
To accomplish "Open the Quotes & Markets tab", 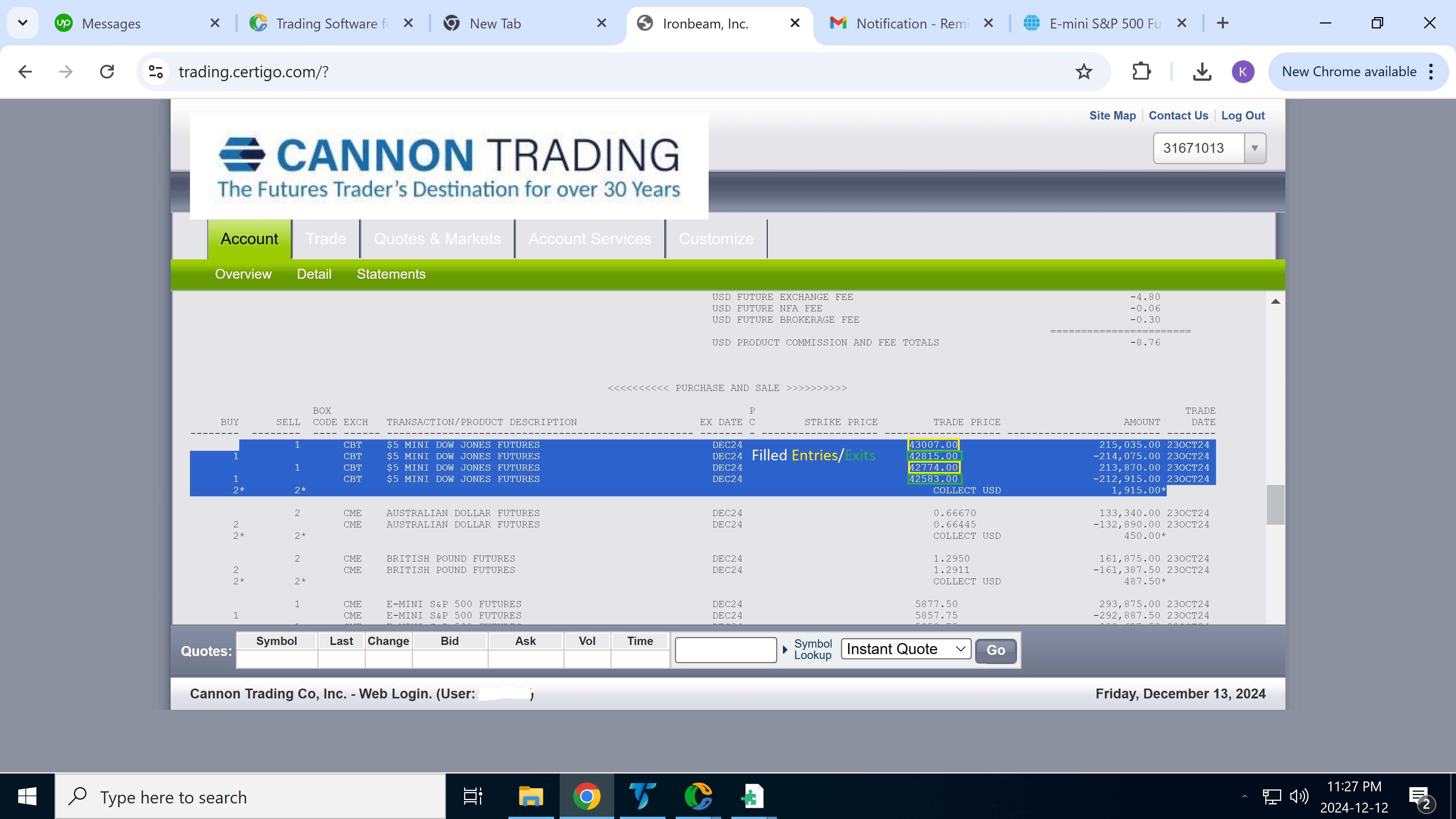I will (x=437, y=239).
